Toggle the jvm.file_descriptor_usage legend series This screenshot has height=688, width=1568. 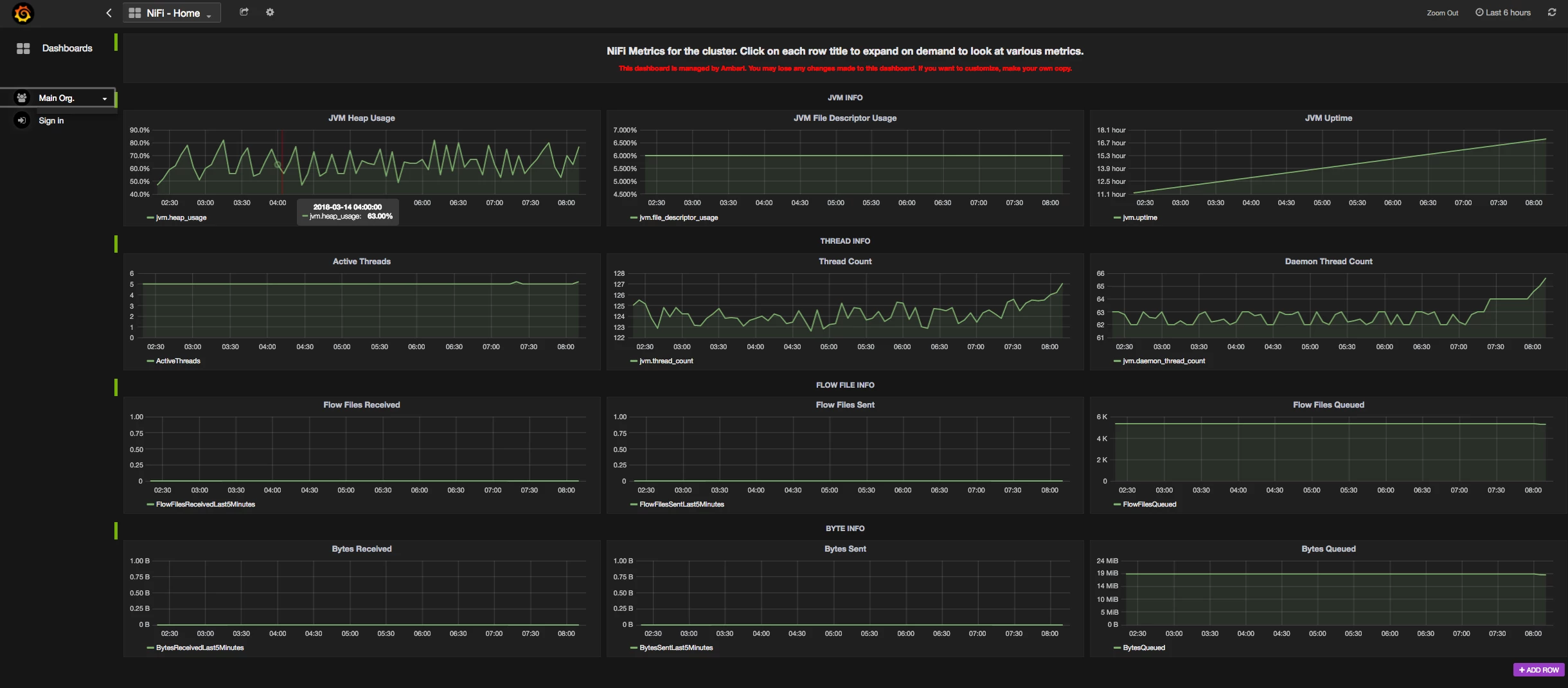click(679, 218)
